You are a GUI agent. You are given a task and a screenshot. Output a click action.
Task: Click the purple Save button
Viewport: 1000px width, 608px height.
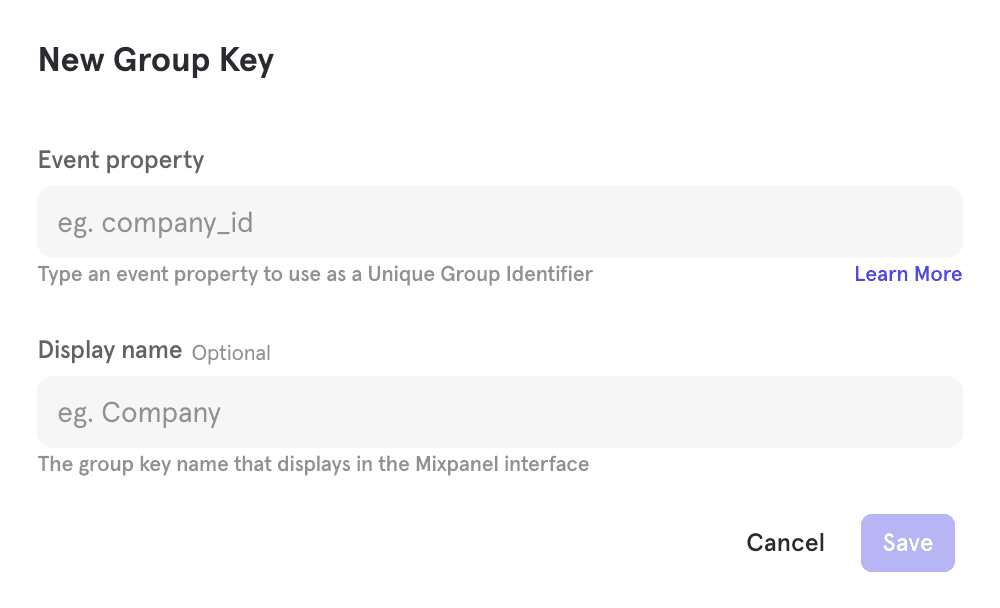click(907, 543)
